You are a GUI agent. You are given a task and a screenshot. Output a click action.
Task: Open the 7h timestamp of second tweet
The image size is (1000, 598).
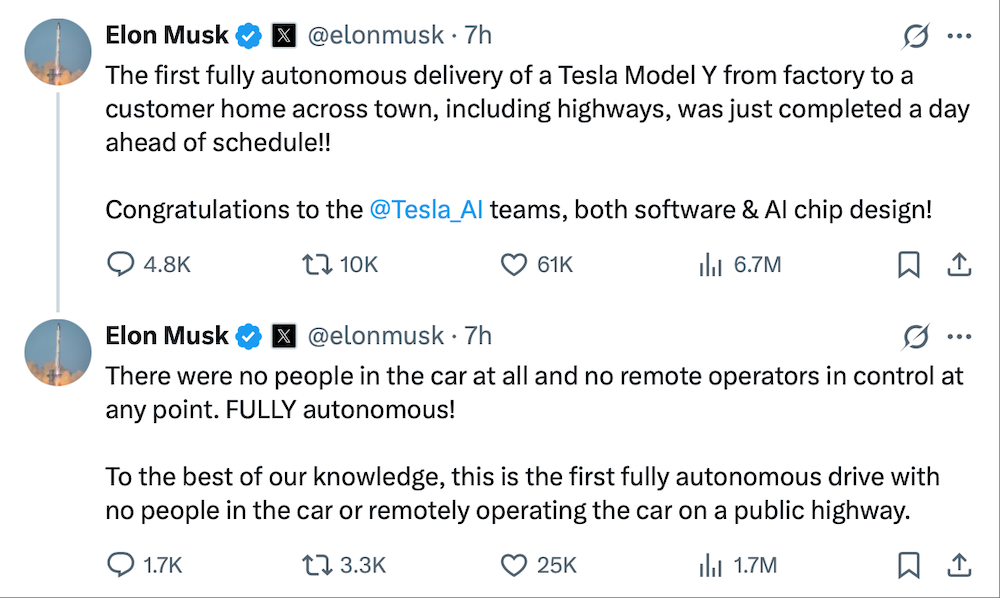pos(479,337)
